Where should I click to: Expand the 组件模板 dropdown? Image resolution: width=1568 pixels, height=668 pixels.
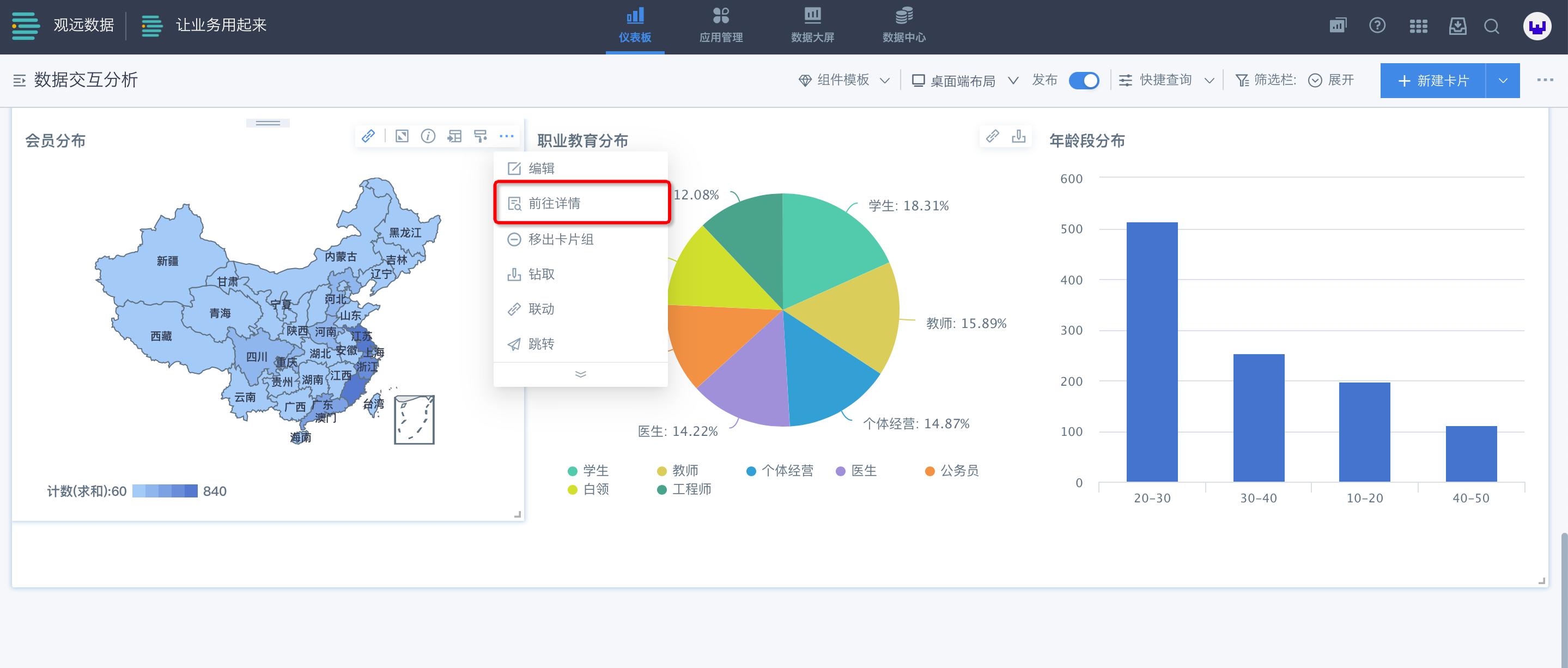(843, 81)
